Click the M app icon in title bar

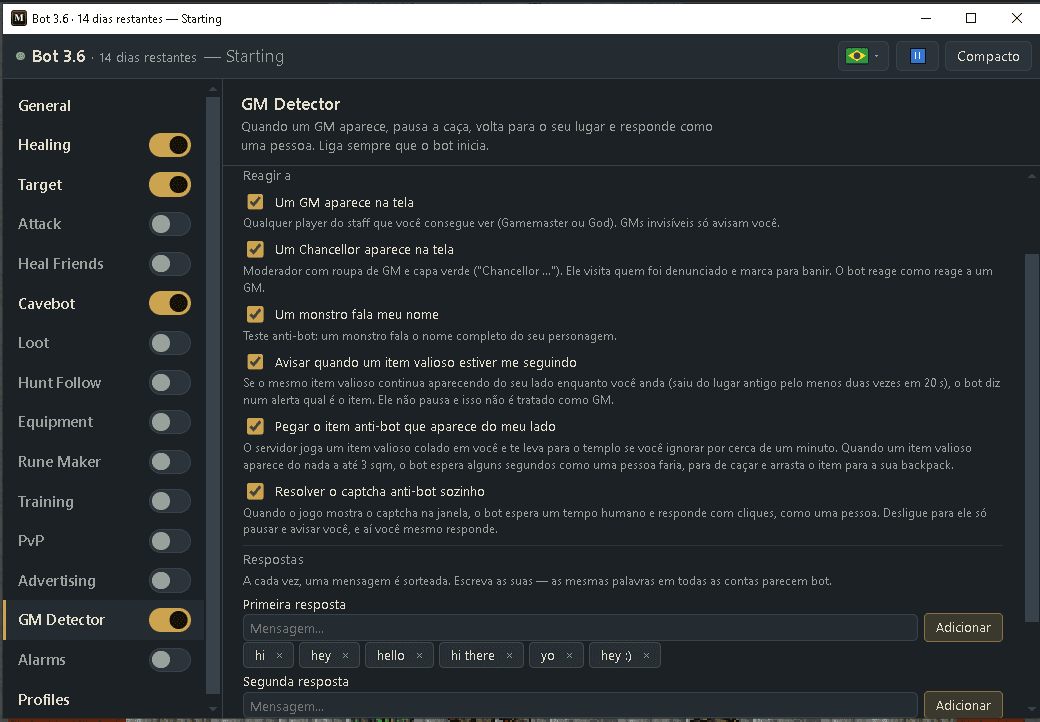19,19
